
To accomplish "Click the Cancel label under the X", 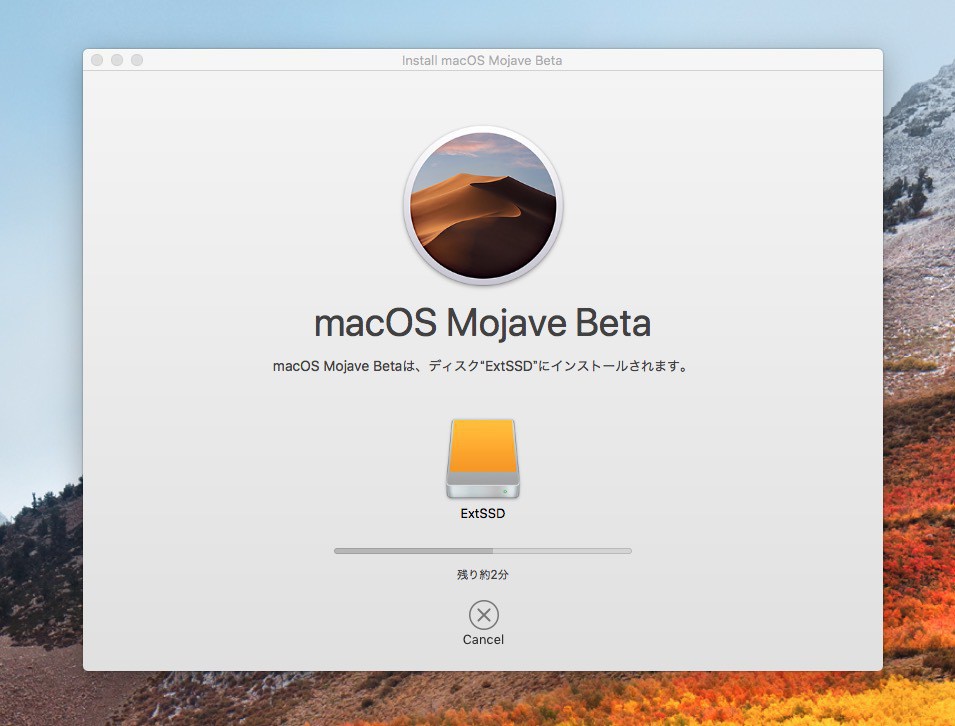I will 483,640.
